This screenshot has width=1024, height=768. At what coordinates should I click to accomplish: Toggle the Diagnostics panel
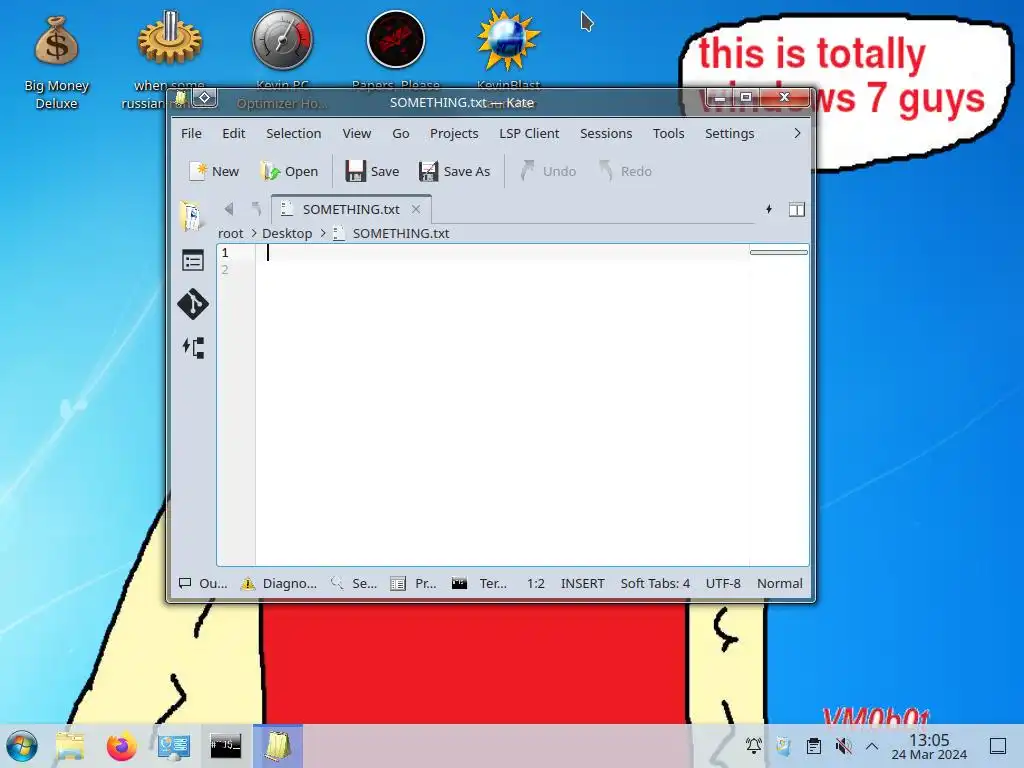click(279, 583)
